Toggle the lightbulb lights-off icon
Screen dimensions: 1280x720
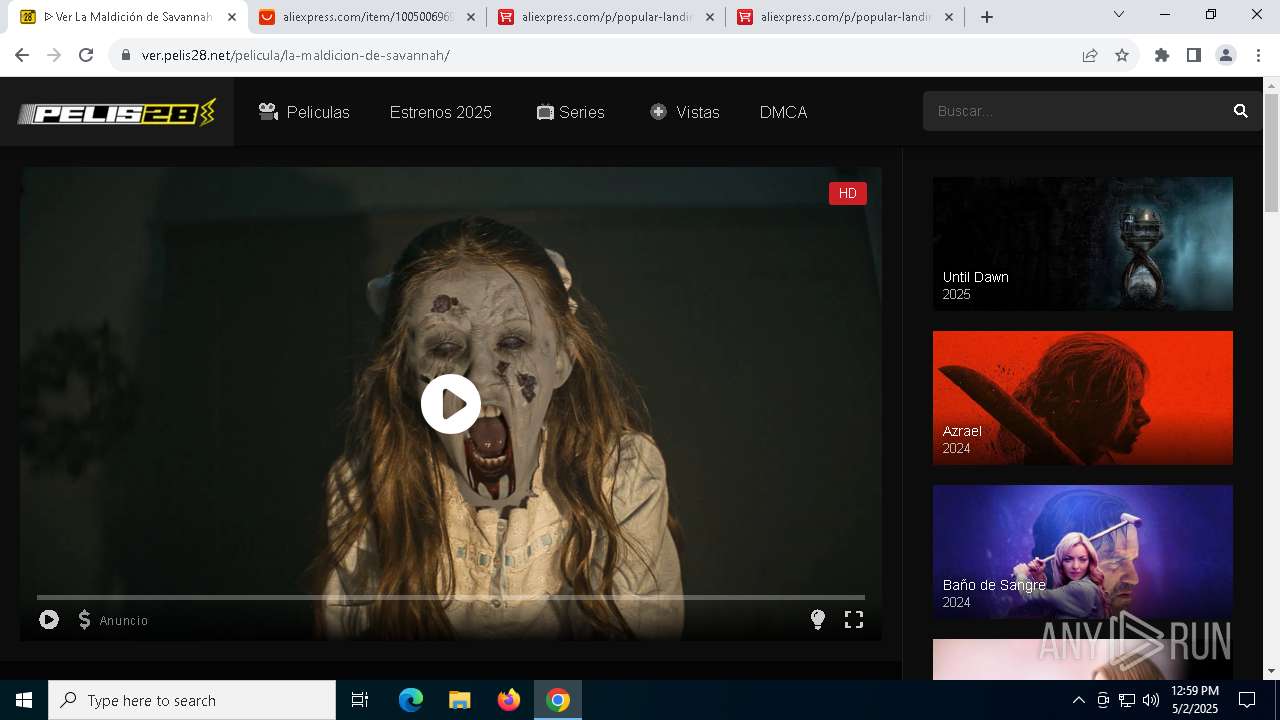pos(818,620)
